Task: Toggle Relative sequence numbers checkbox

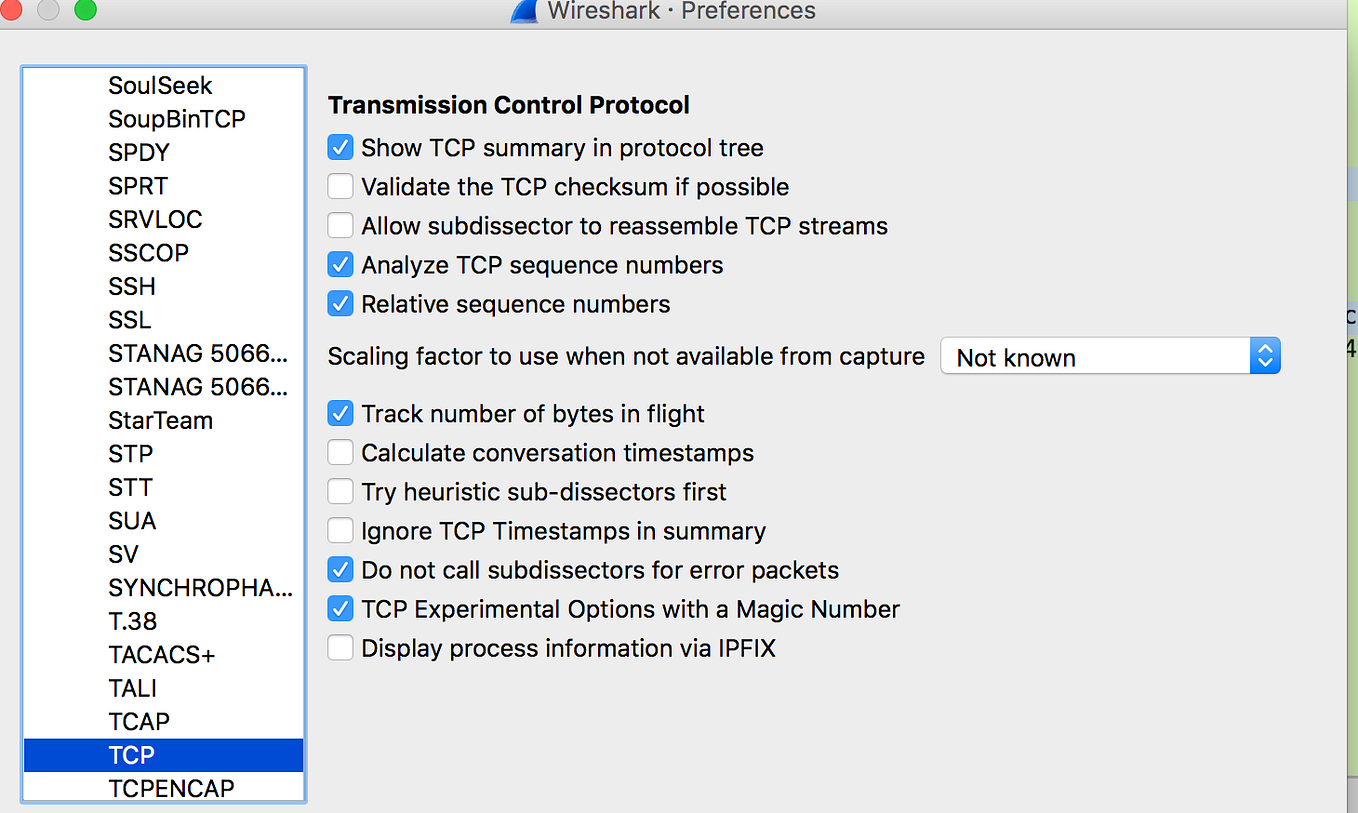Action: click(341, 304)
